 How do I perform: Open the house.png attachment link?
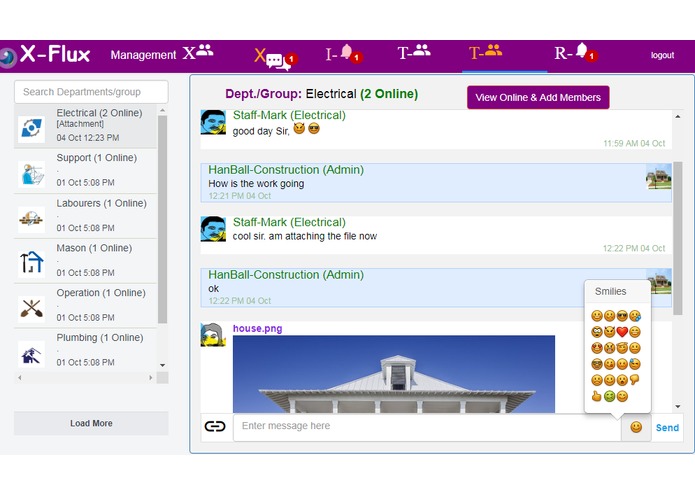258,329
